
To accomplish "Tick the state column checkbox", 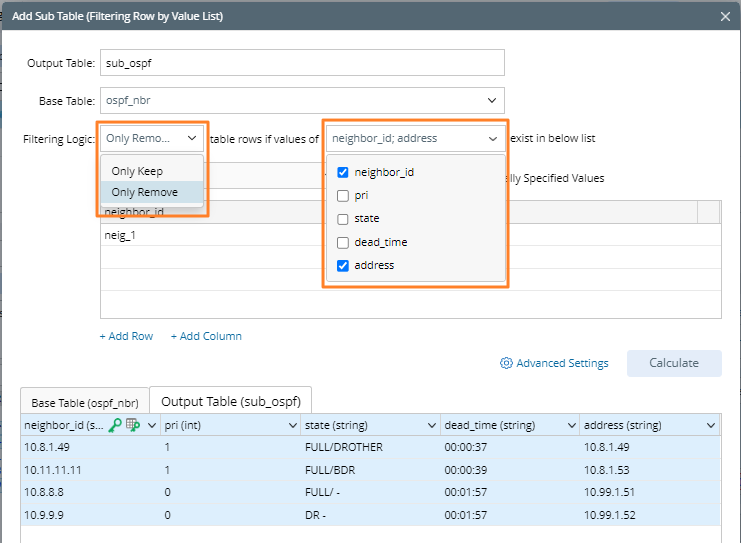I will pyautogui.click(x=343, y=218).
